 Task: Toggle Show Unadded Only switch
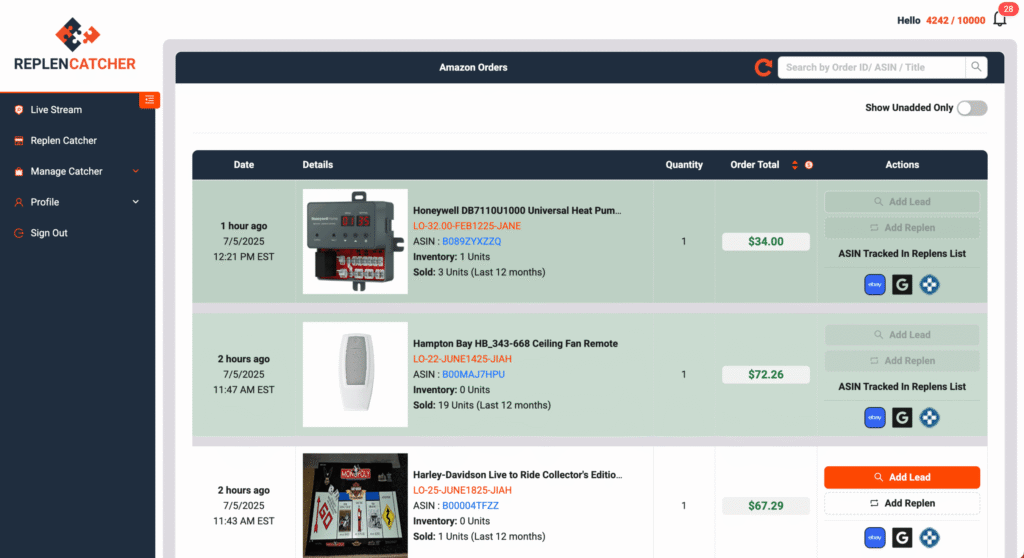972,108
